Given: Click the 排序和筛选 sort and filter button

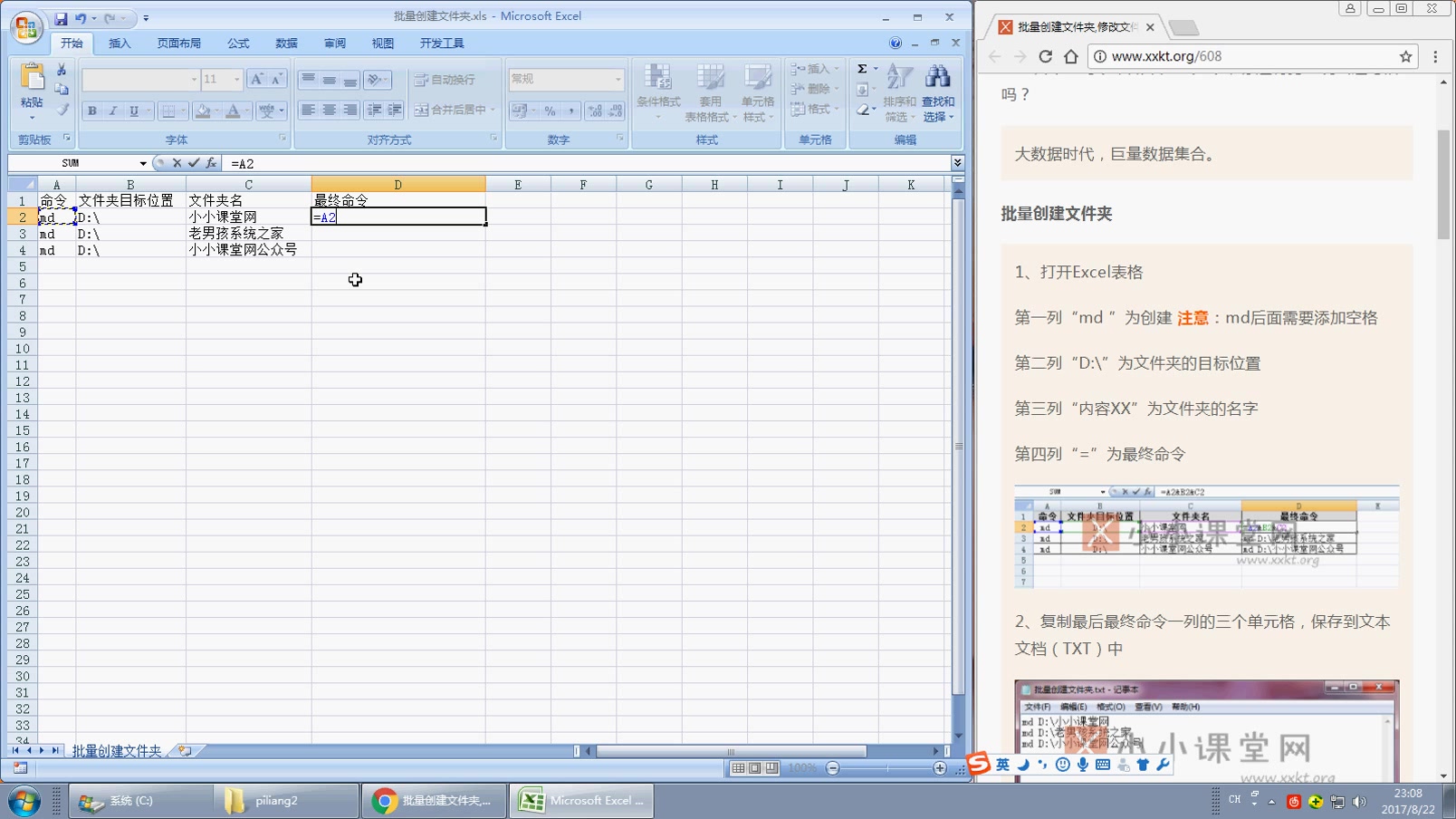Looking at the screenshot, I should 899,92.
